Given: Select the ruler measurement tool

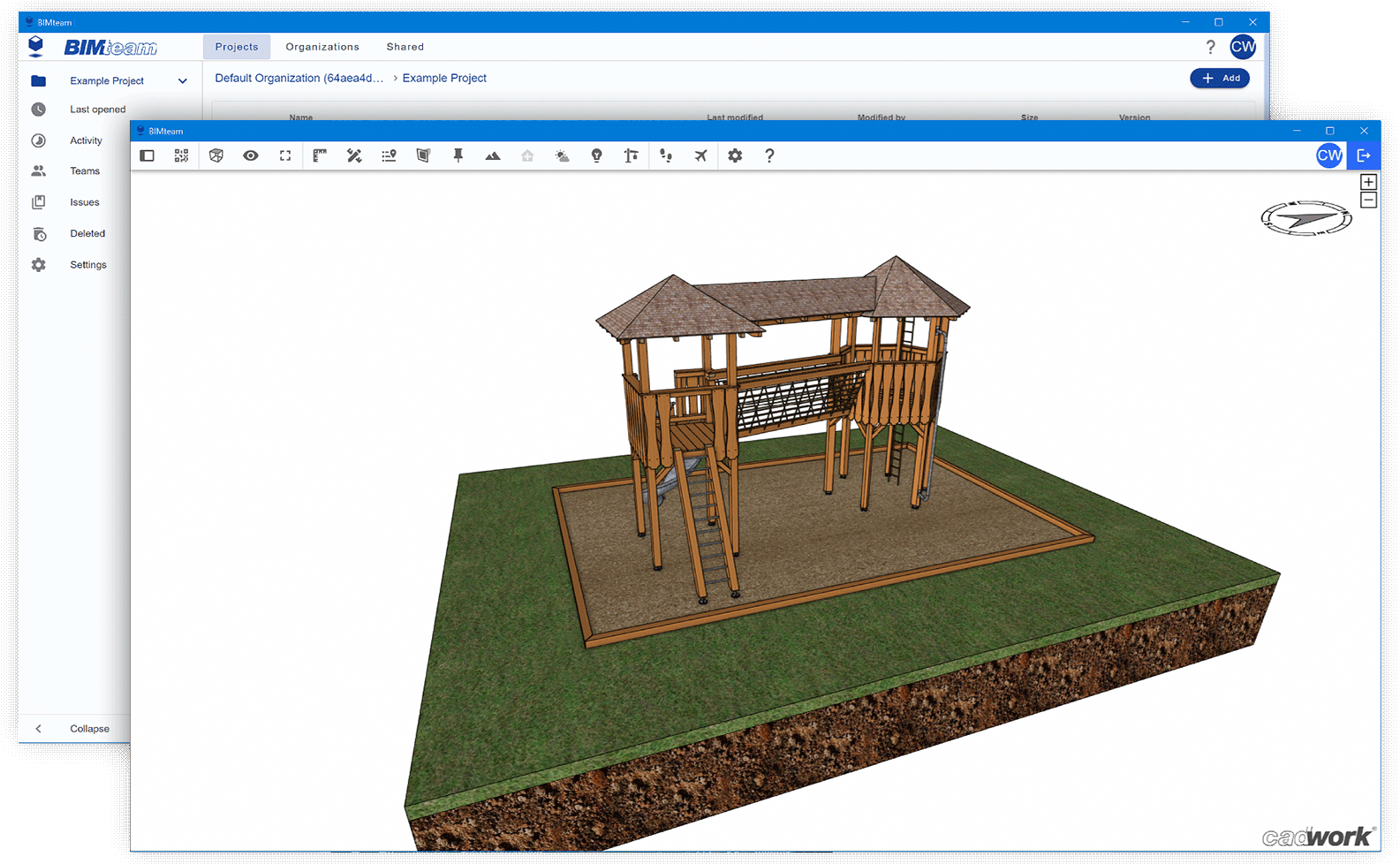Looking at the screenshot, I should (320, 155).
